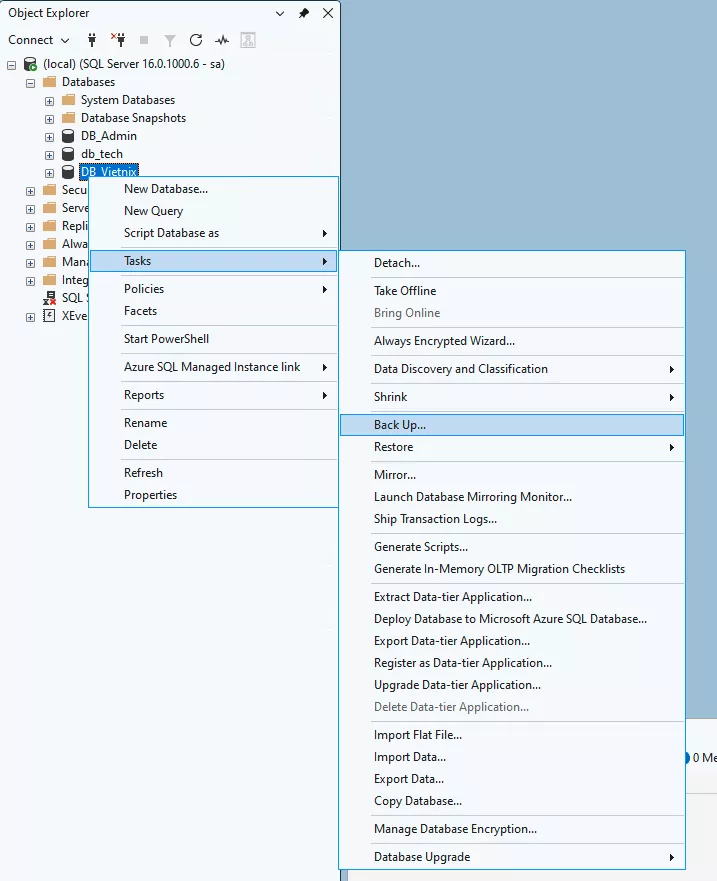Select Mirror... task

(512, 475)
